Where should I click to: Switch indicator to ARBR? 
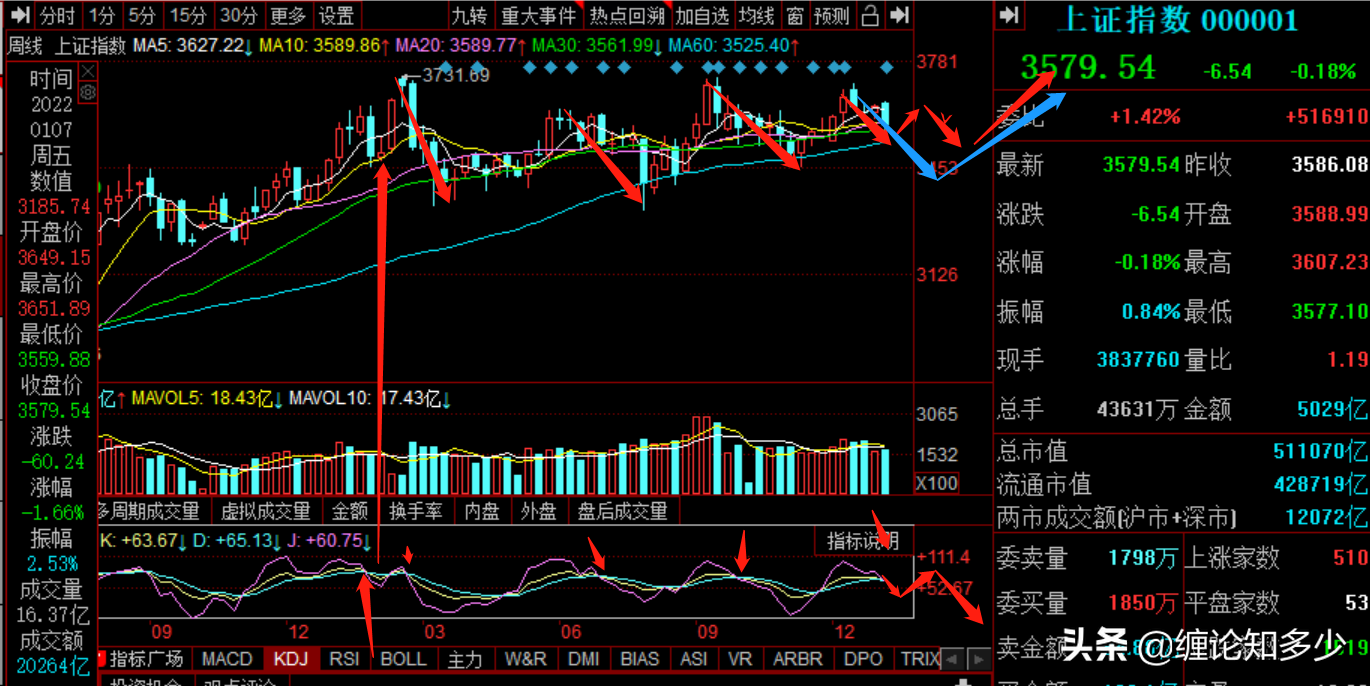tap(798, 659)
